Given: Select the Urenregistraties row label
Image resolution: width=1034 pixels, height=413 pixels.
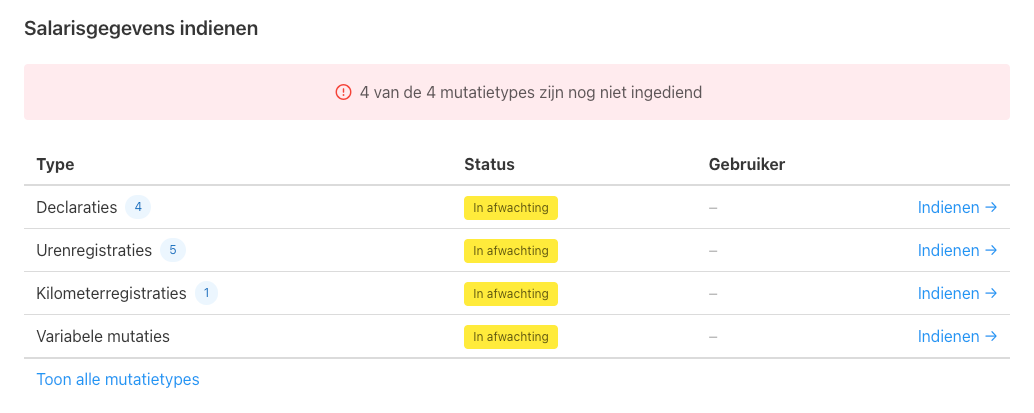Looking at the screenshot, I should point(94,250).
